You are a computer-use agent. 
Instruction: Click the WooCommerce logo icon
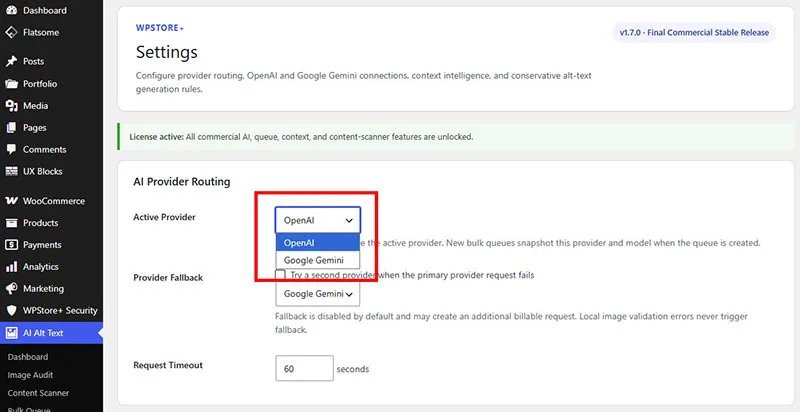click(x=11, y=201)
